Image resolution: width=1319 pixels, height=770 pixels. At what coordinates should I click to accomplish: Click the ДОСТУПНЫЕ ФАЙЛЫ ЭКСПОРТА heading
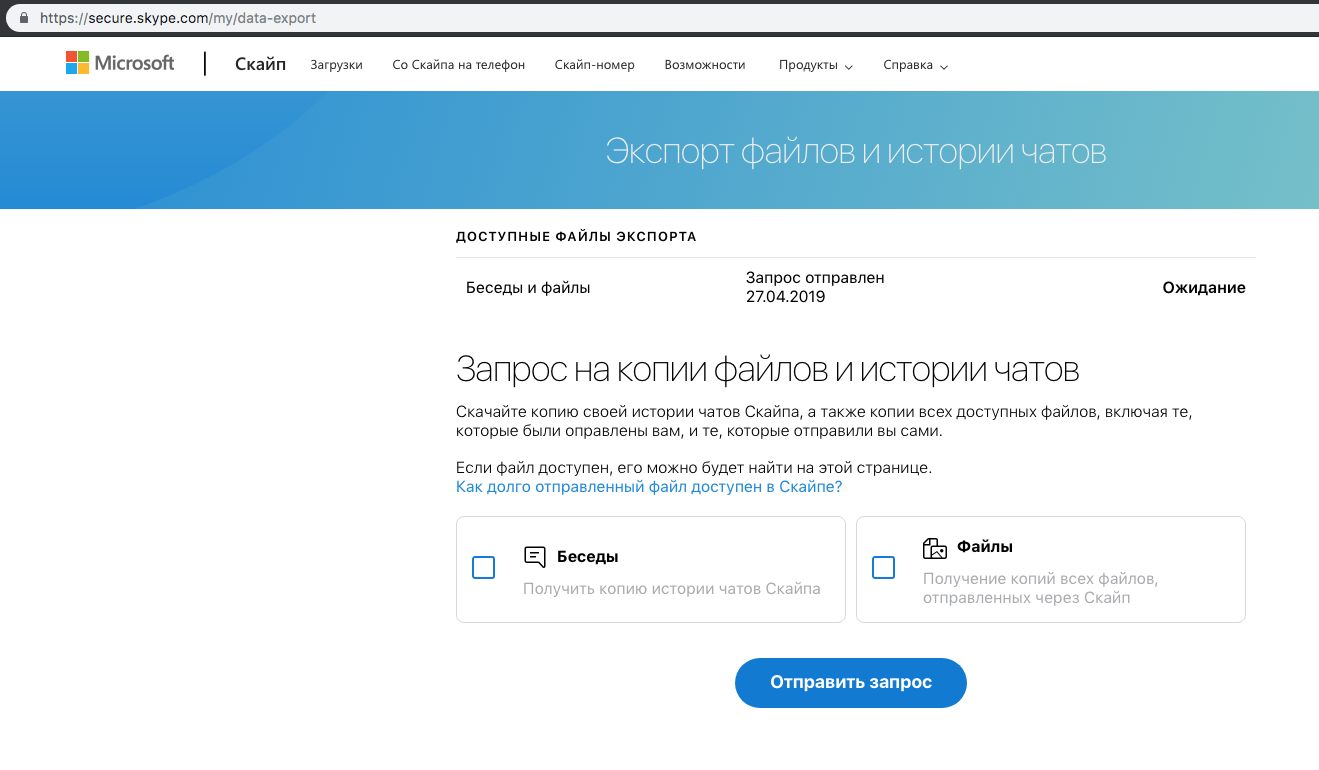[x=576, y=237]
